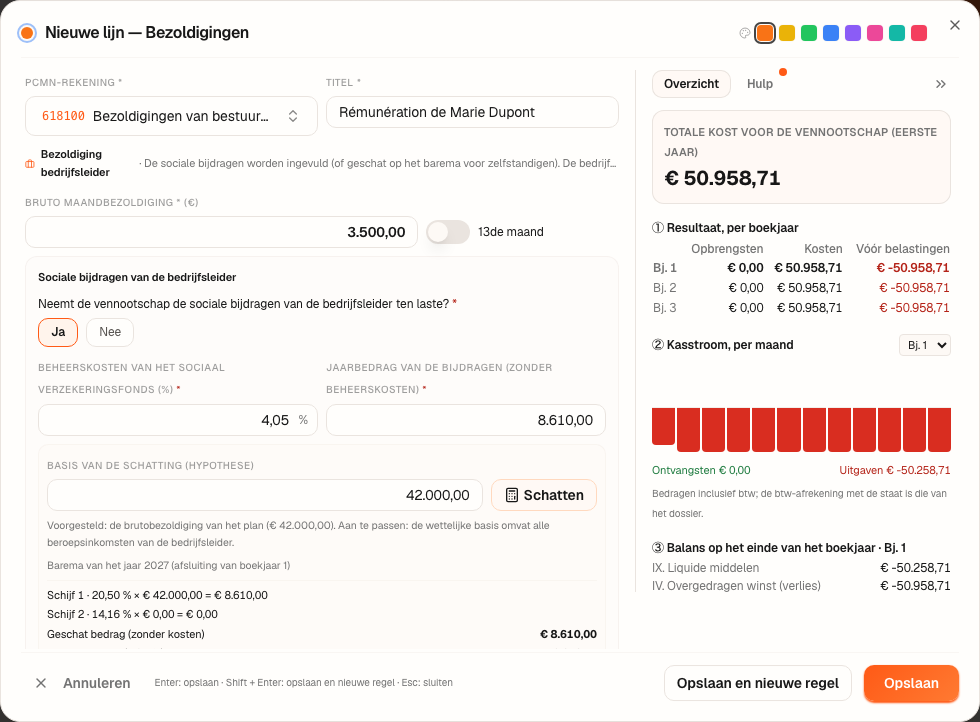The width and height of the screenshot is (980, 722).
Task: Select the red color swatch
Action: (919, 33)
